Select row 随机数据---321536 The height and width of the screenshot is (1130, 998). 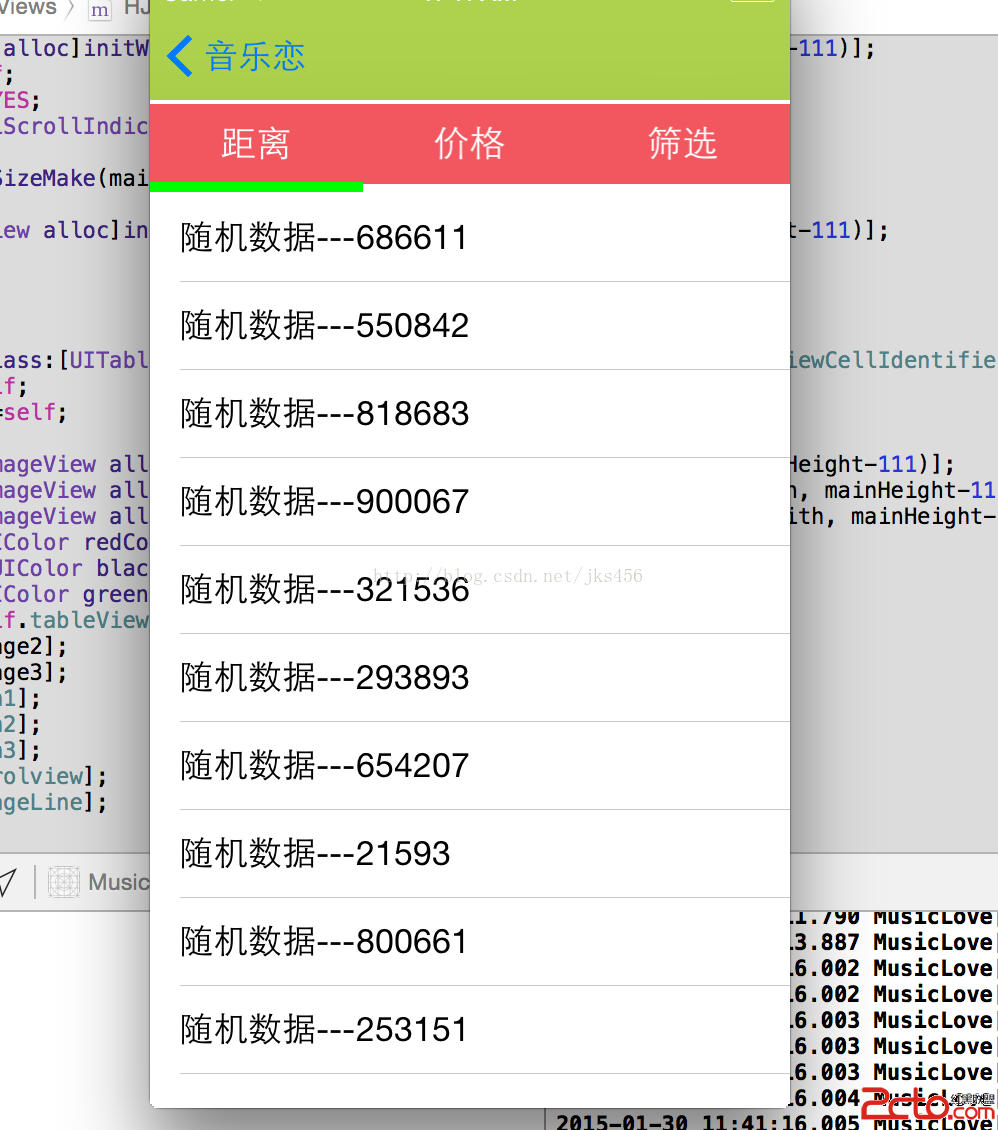point(470,590)
